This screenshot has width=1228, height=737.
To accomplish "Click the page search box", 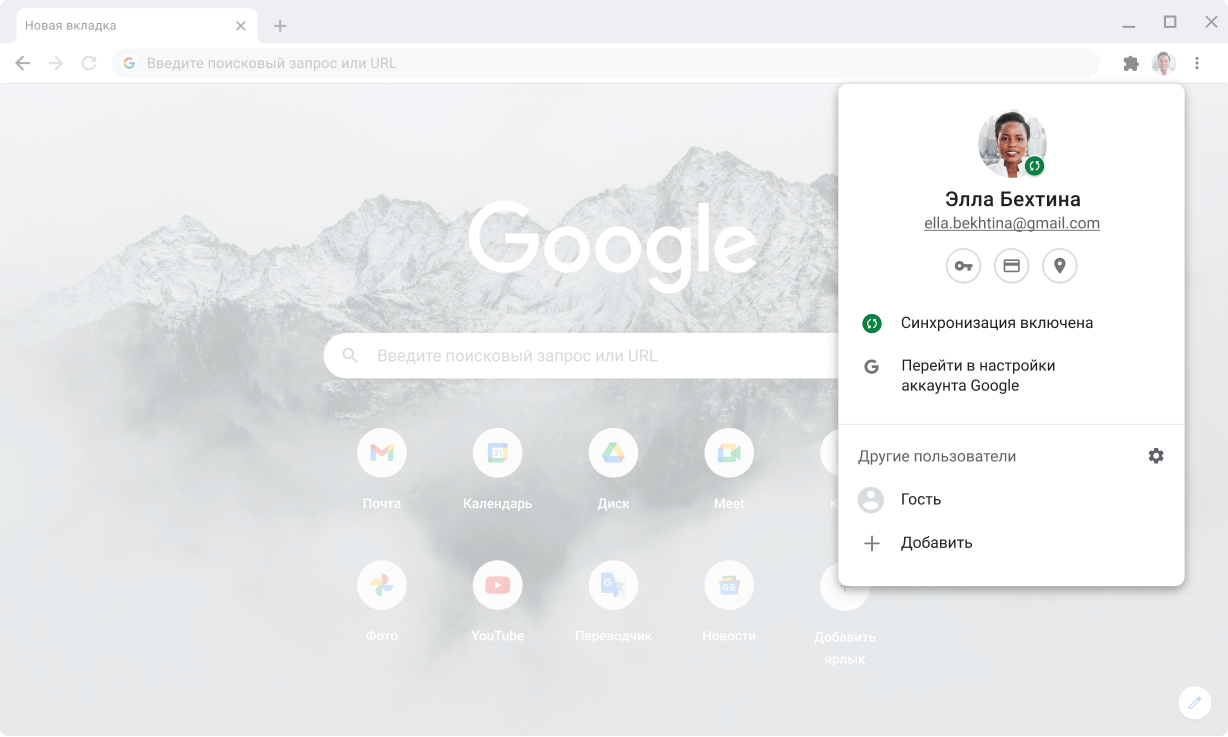I will 580,356.
